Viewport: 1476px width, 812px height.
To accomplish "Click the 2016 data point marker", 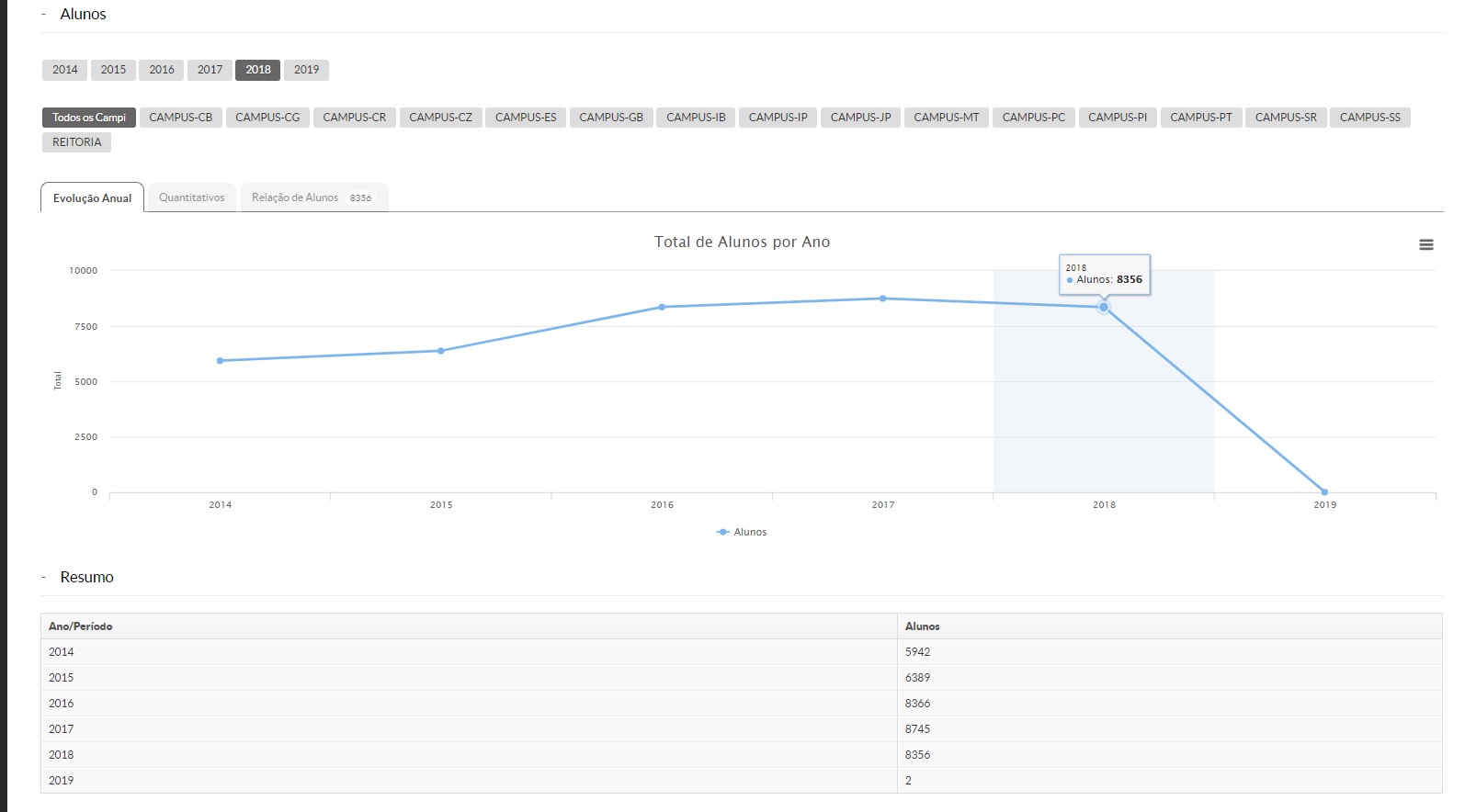I will pos(662,307).
